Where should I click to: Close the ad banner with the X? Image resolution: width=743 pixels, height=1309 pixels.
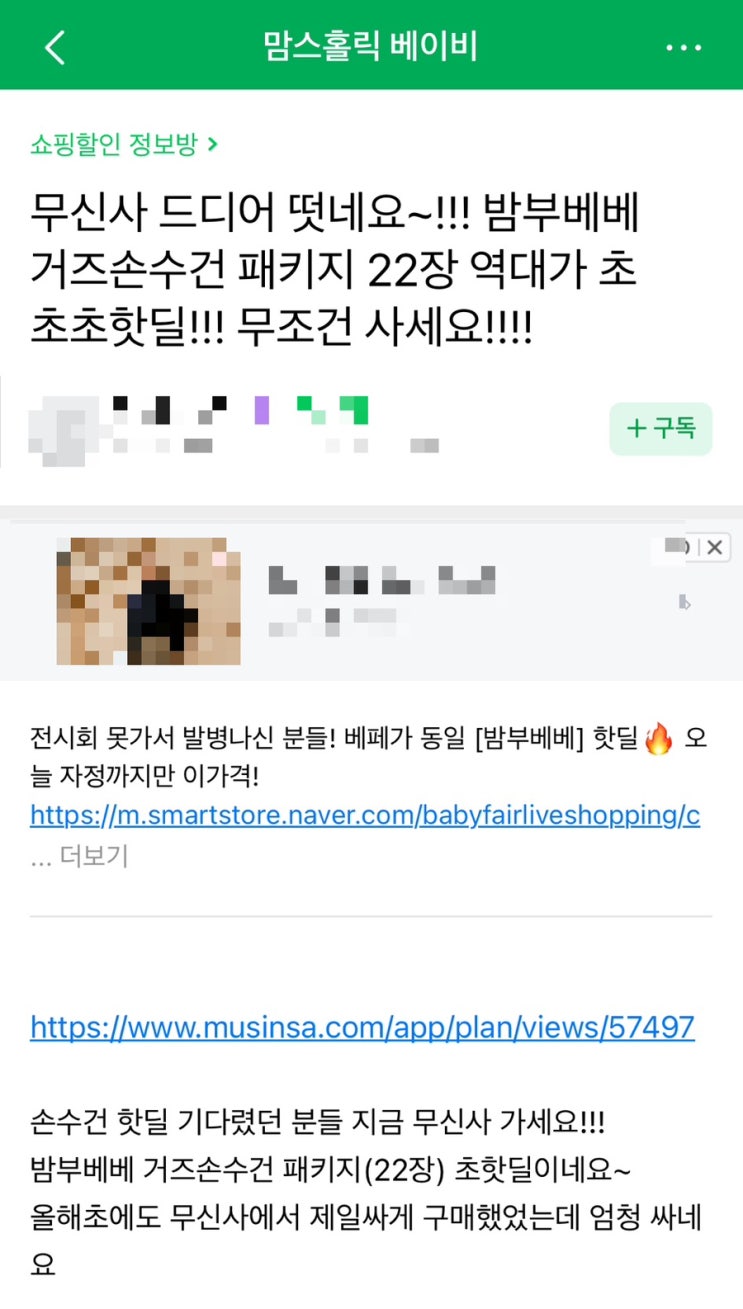[x=714, y=547]
